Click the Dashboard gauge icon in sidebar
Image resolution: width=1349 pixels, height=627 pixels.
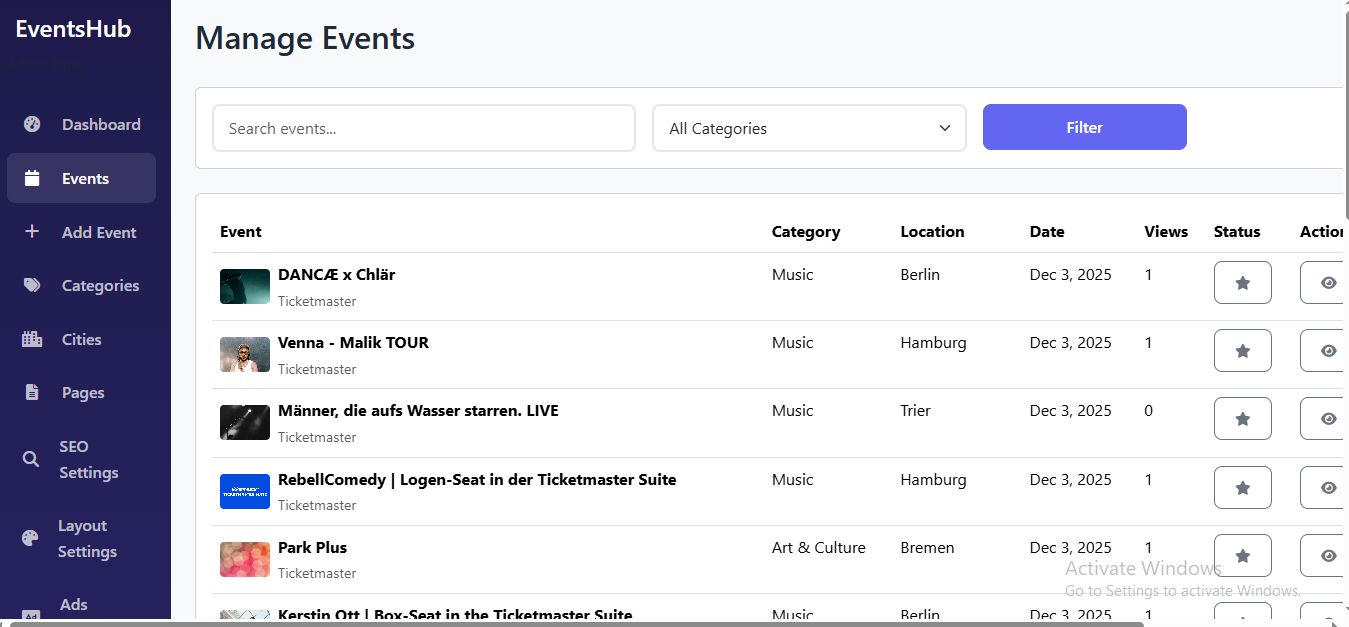coord(32,125)
